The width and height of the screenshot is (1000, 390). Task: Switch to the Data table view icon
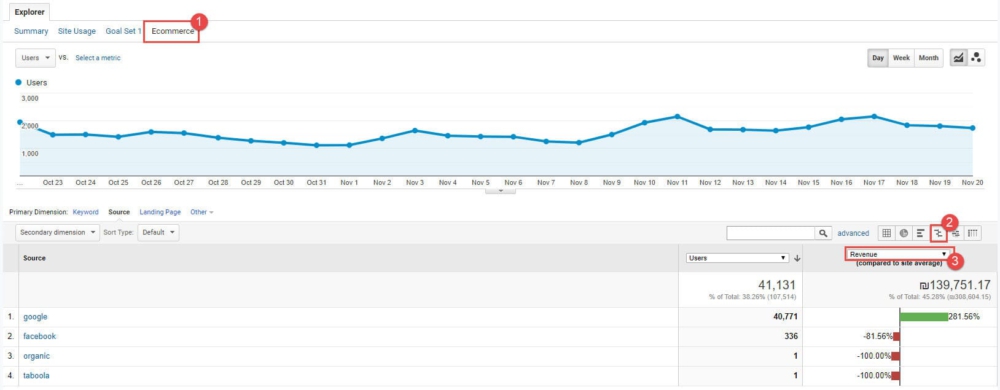coord(886,233)
